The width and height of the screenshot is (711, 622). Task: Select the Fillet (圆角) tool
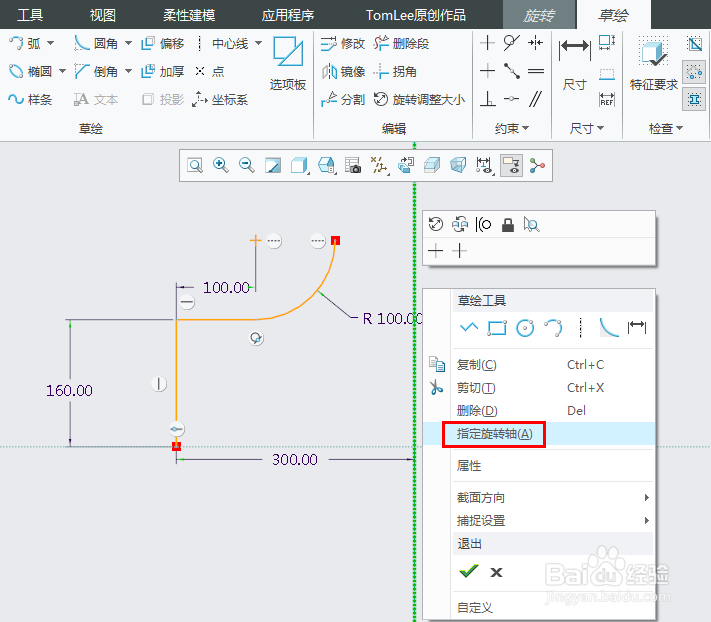pyautogui.click(x=96, y=44)
